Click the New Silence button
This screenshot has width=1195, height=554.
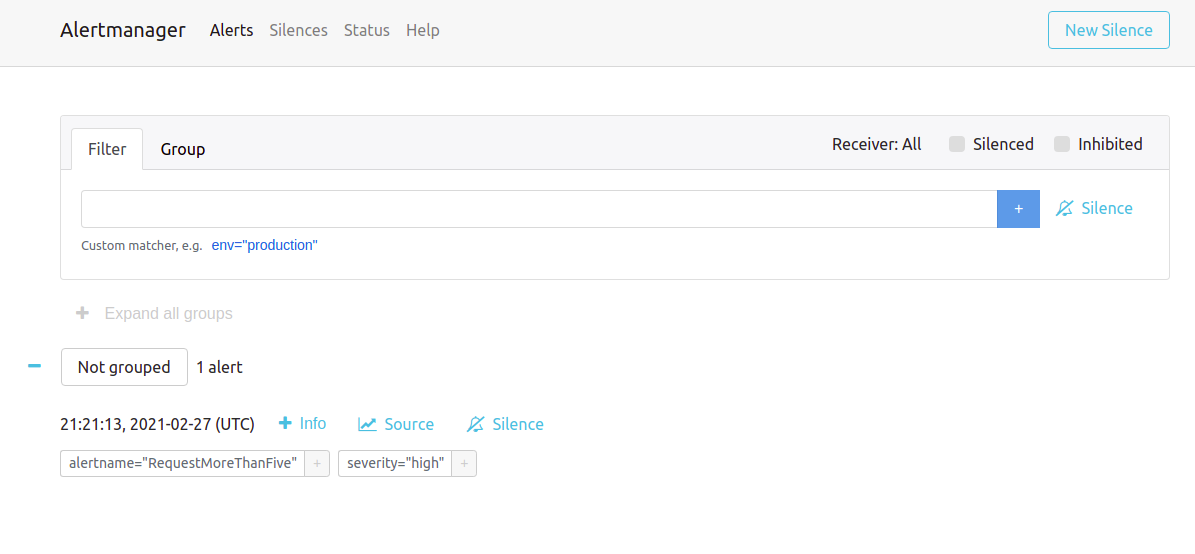pos(1109,30)
